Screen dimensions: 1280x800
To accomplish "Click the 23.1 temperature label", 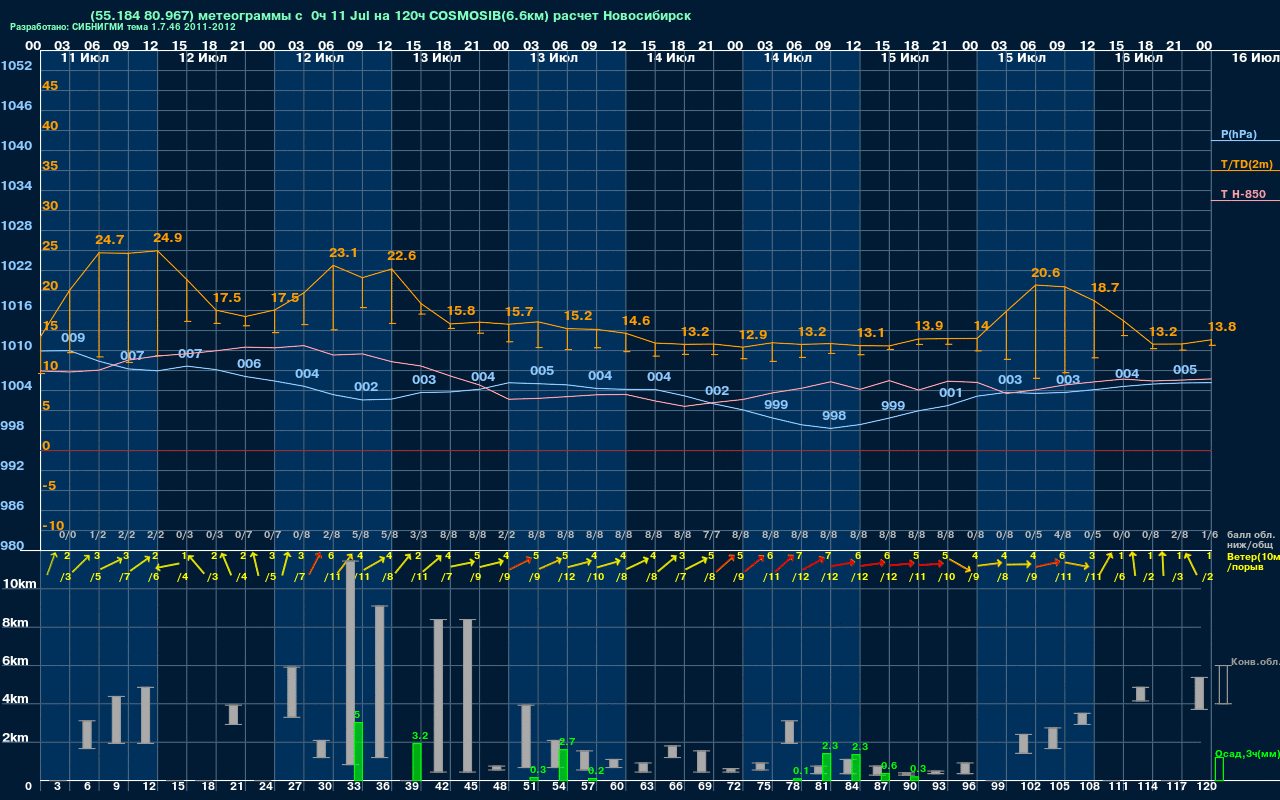I will click(x=344, y=253).
